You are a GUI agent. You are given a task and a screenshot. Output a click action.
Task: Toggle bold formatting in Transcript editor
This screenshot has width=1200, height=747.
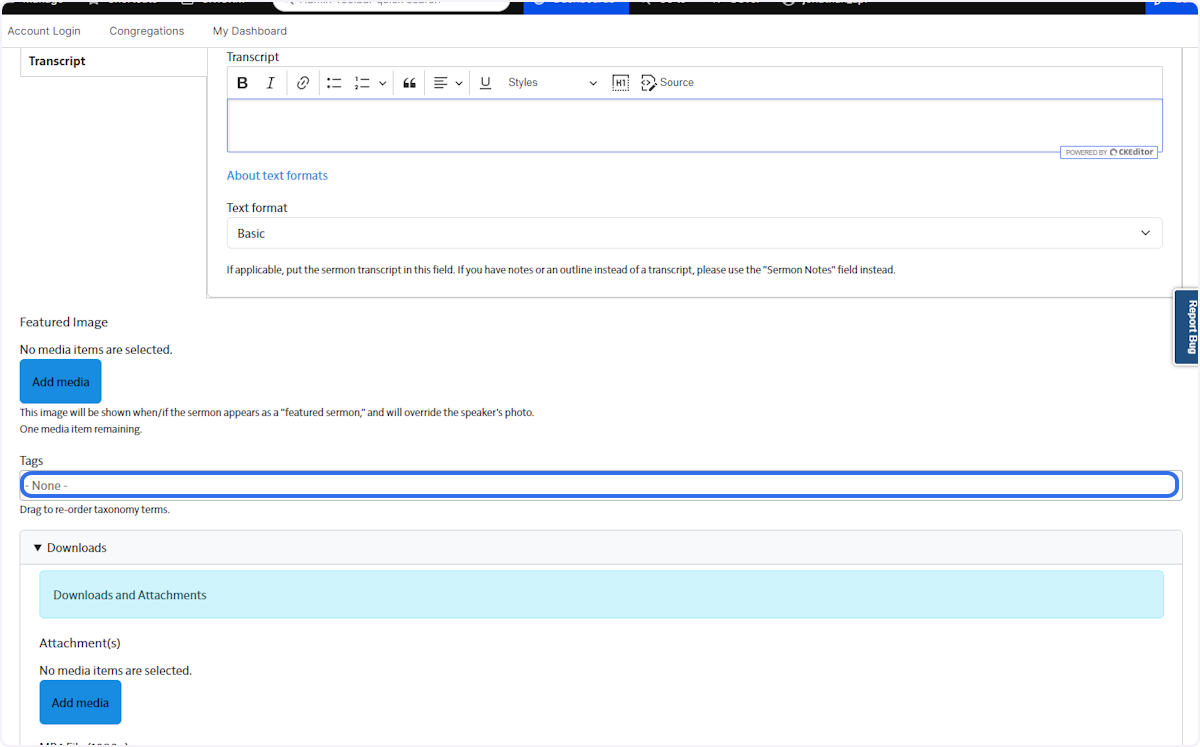point(242,83)
